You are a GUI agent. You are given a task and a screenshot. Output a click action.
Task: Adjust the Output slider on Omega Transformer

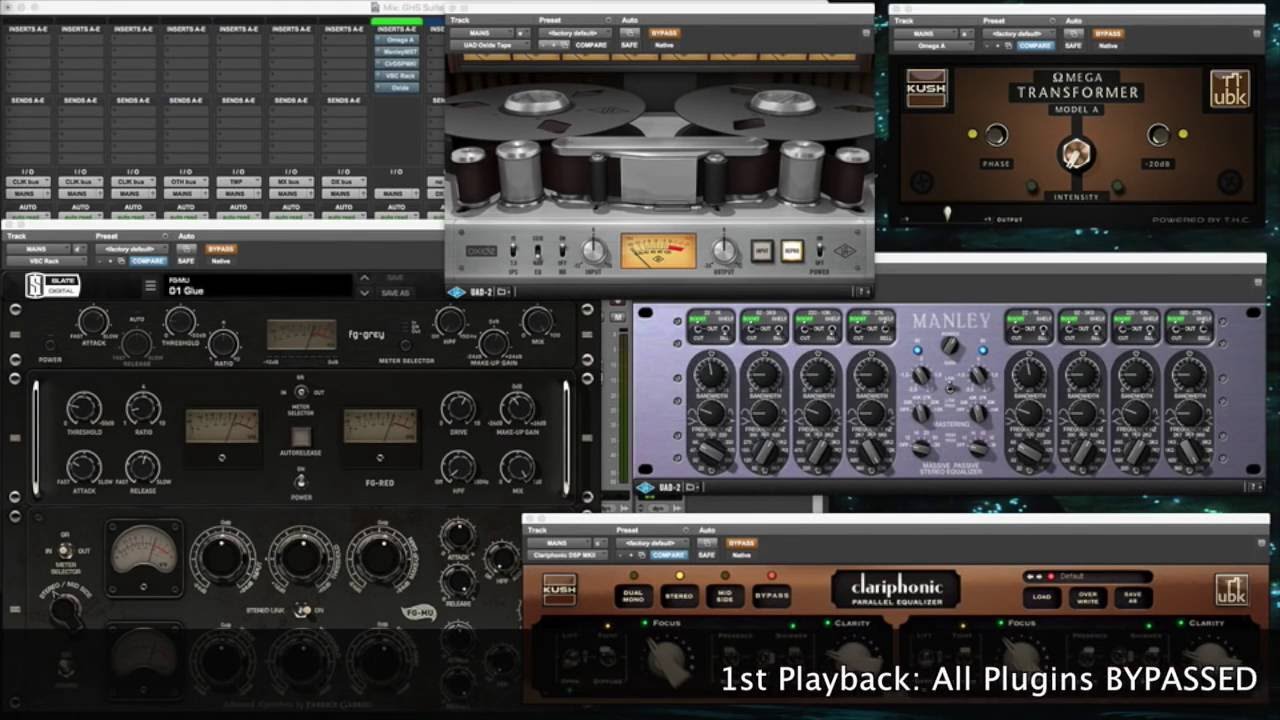tap(947, 213)
